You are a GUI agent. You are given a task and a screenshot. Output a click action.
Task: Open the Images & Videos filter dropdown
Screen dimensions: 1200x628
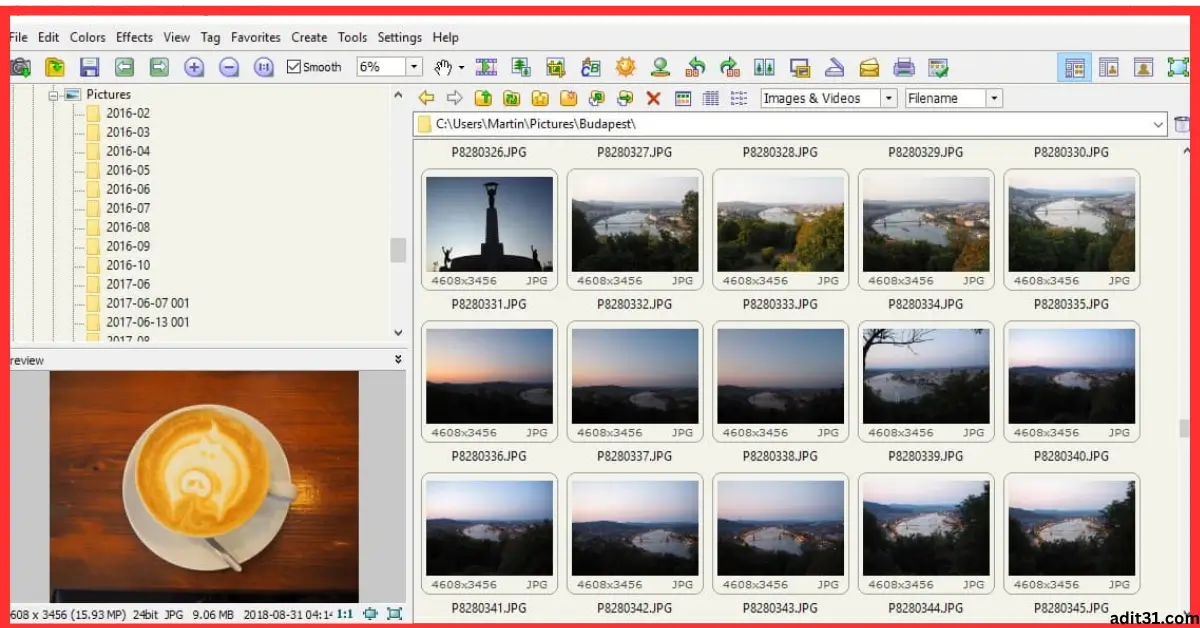click(889, 98)
